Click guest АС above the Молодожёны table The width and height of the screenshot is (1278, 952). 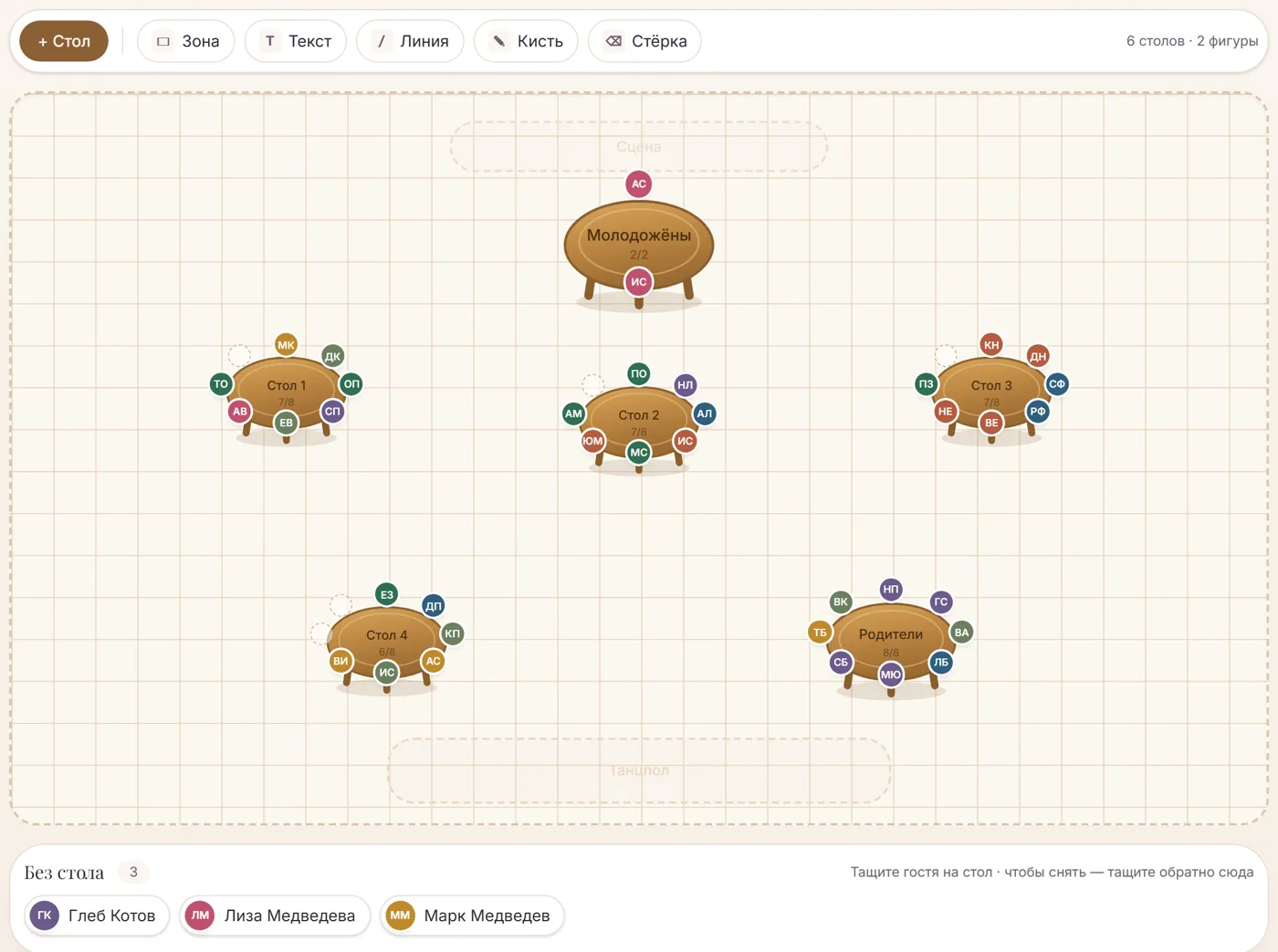pyautogui.click(x=639, y=184)
